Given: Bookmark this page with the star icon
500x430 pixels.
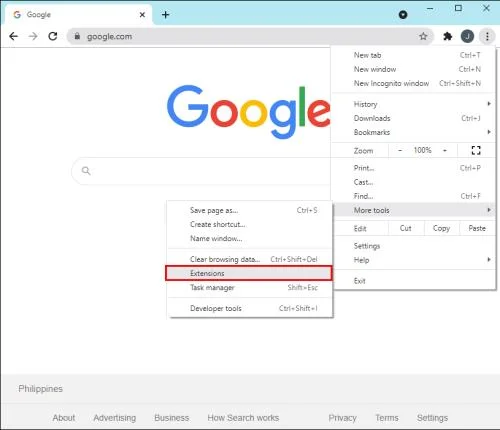Looking at the screenshot, I should (423, 36).
